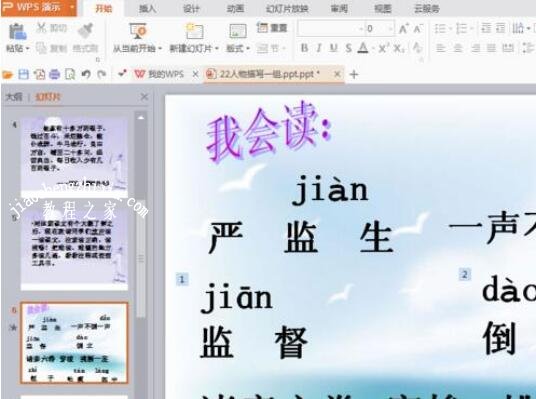536x399 pixels.
Task: Toggle subscript X₂ formatting
Action: coord(399,48)
